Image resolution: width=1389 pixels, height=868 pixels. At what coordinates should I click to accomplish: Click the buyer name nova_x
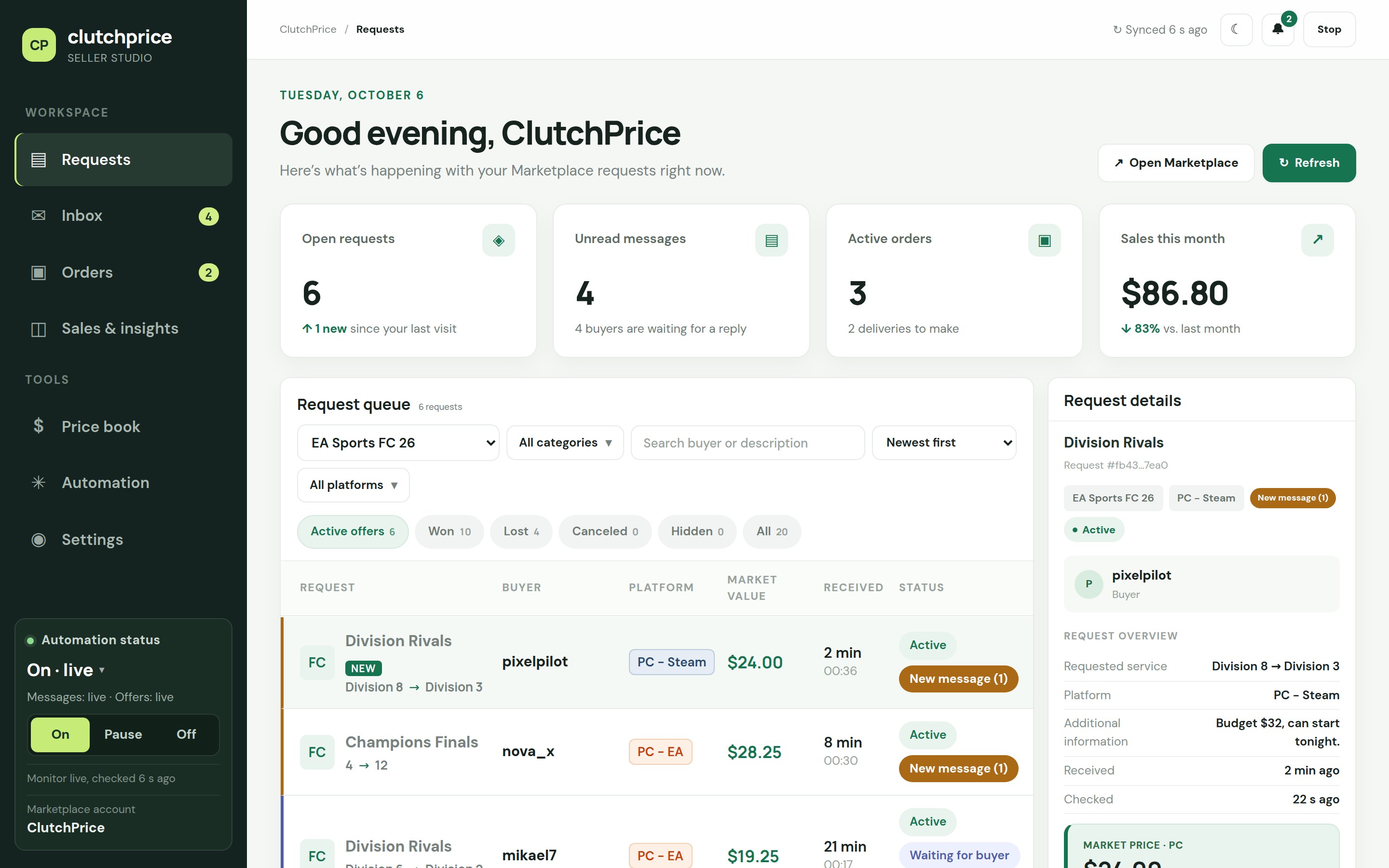pos(528,751)
